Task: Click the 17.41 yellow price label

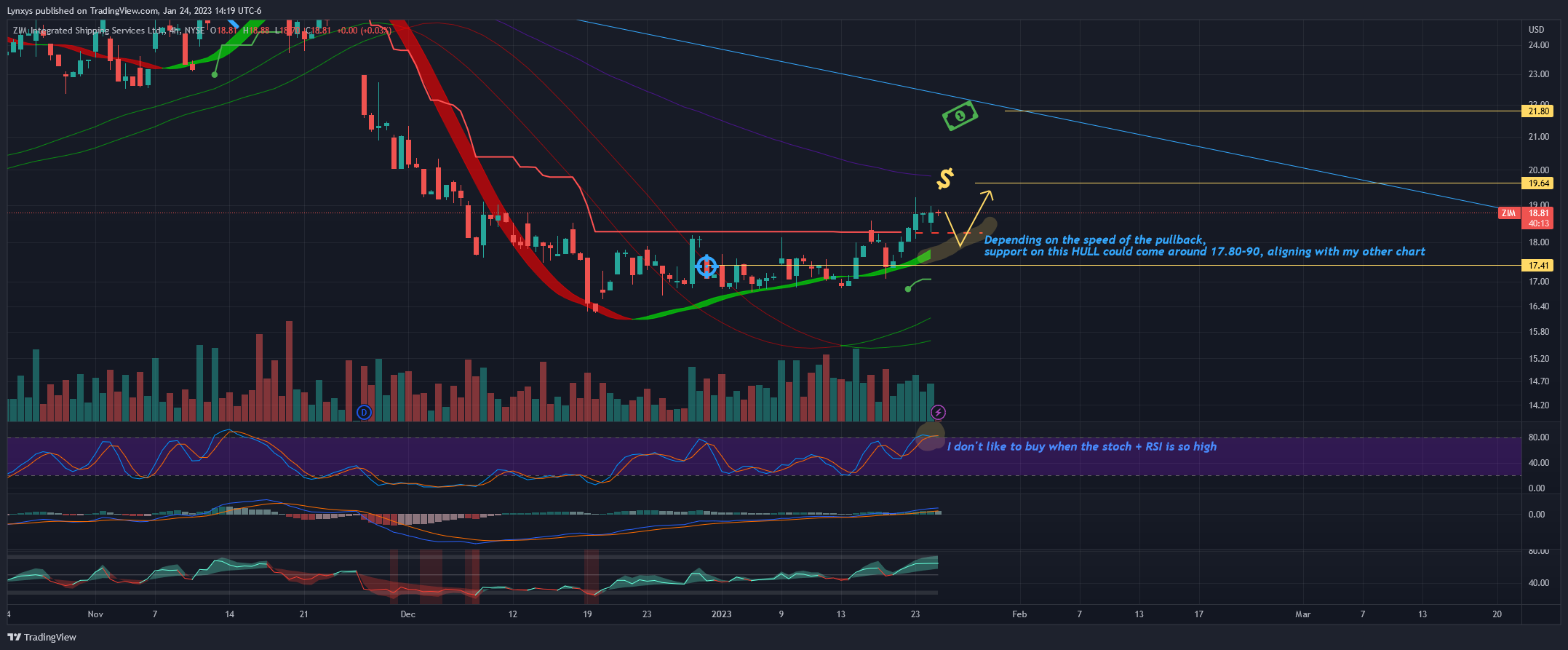Action: point(1537,266)
